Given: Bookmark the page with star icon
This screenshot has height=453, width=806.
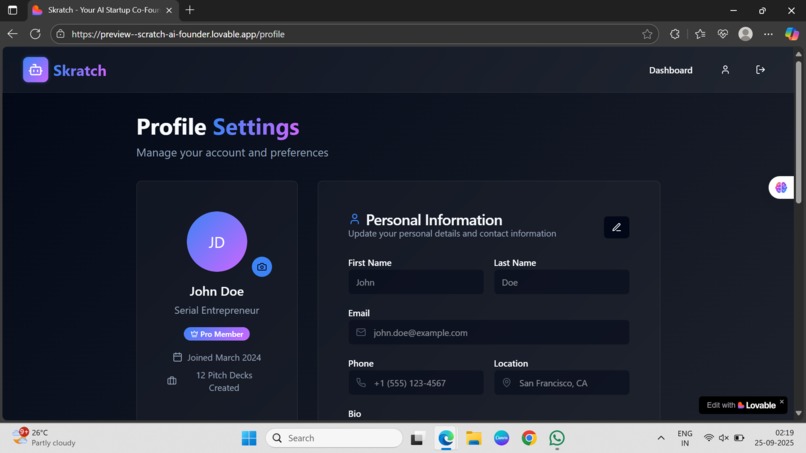Looking at the screenshot, I should click(647, 34).
